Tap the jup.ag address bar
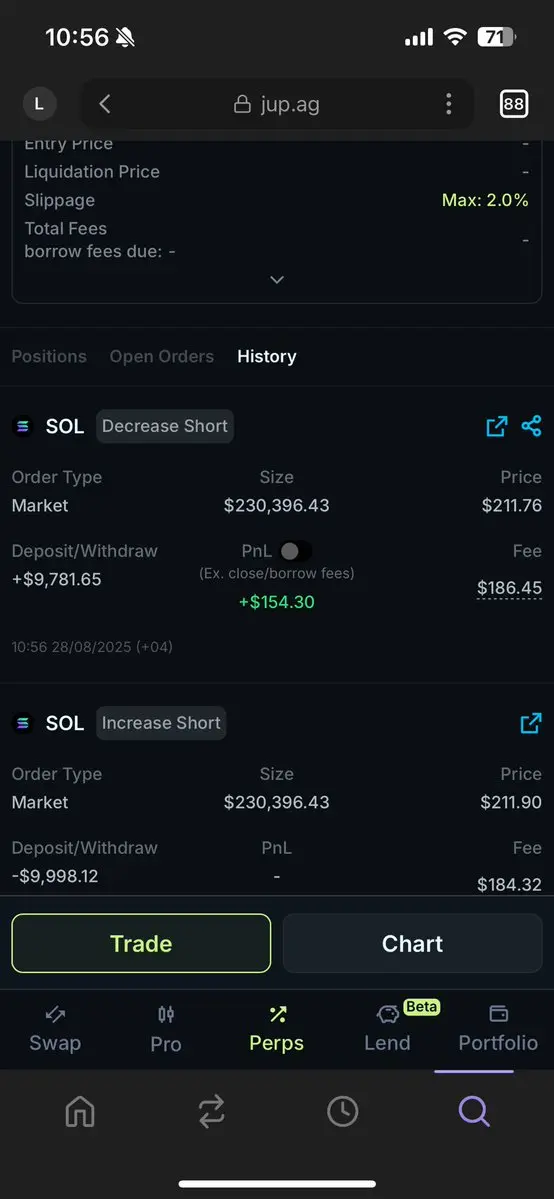Viewport: 554px width, 1199px height. click(277, 104)
